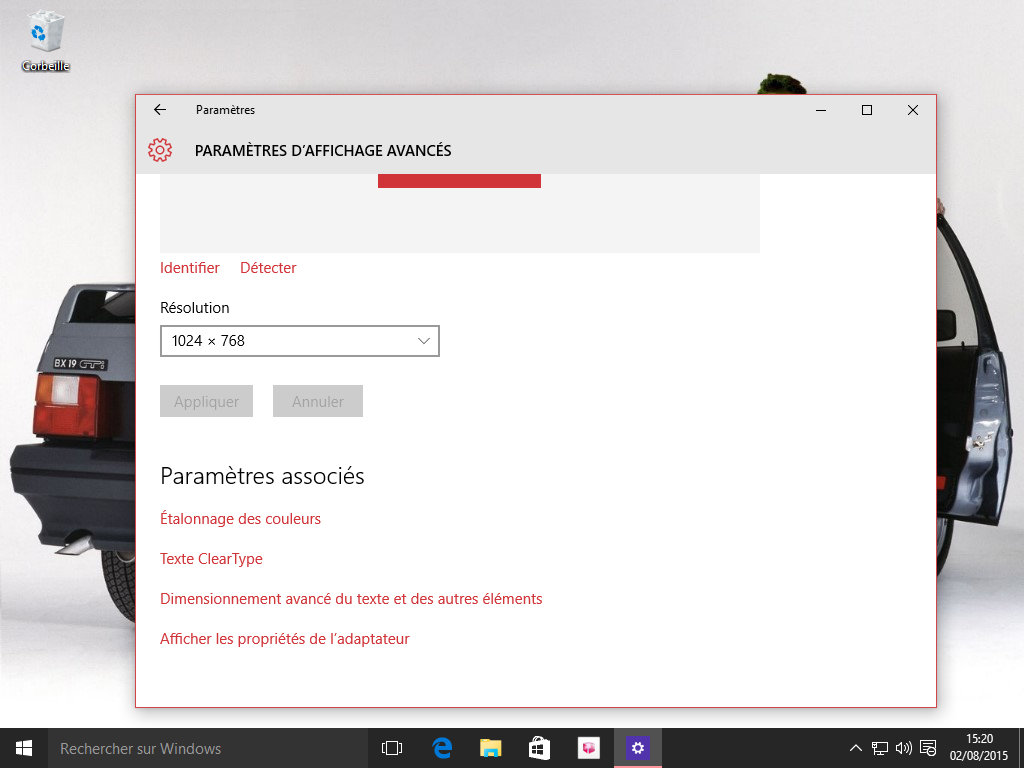Open the Windows Start menu

click(23, 748)
